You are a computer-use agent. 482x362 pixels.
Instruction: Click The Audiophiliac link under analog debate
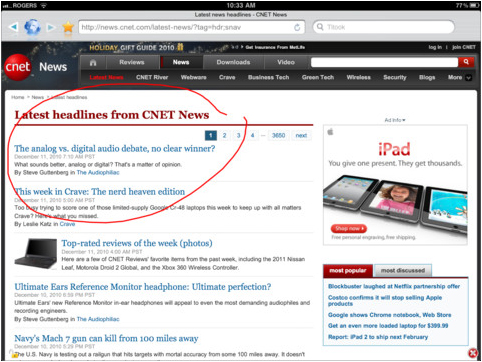(98, 173)
